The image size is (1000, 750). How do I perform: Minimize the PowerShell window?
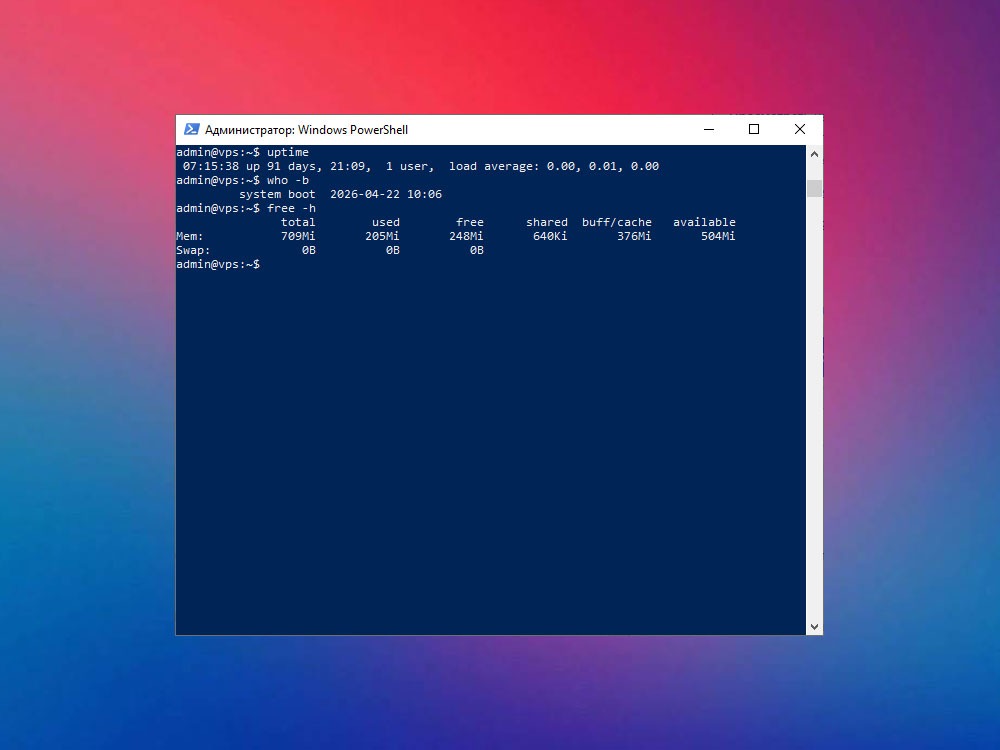pyautogui.click(x=709, y=129)
